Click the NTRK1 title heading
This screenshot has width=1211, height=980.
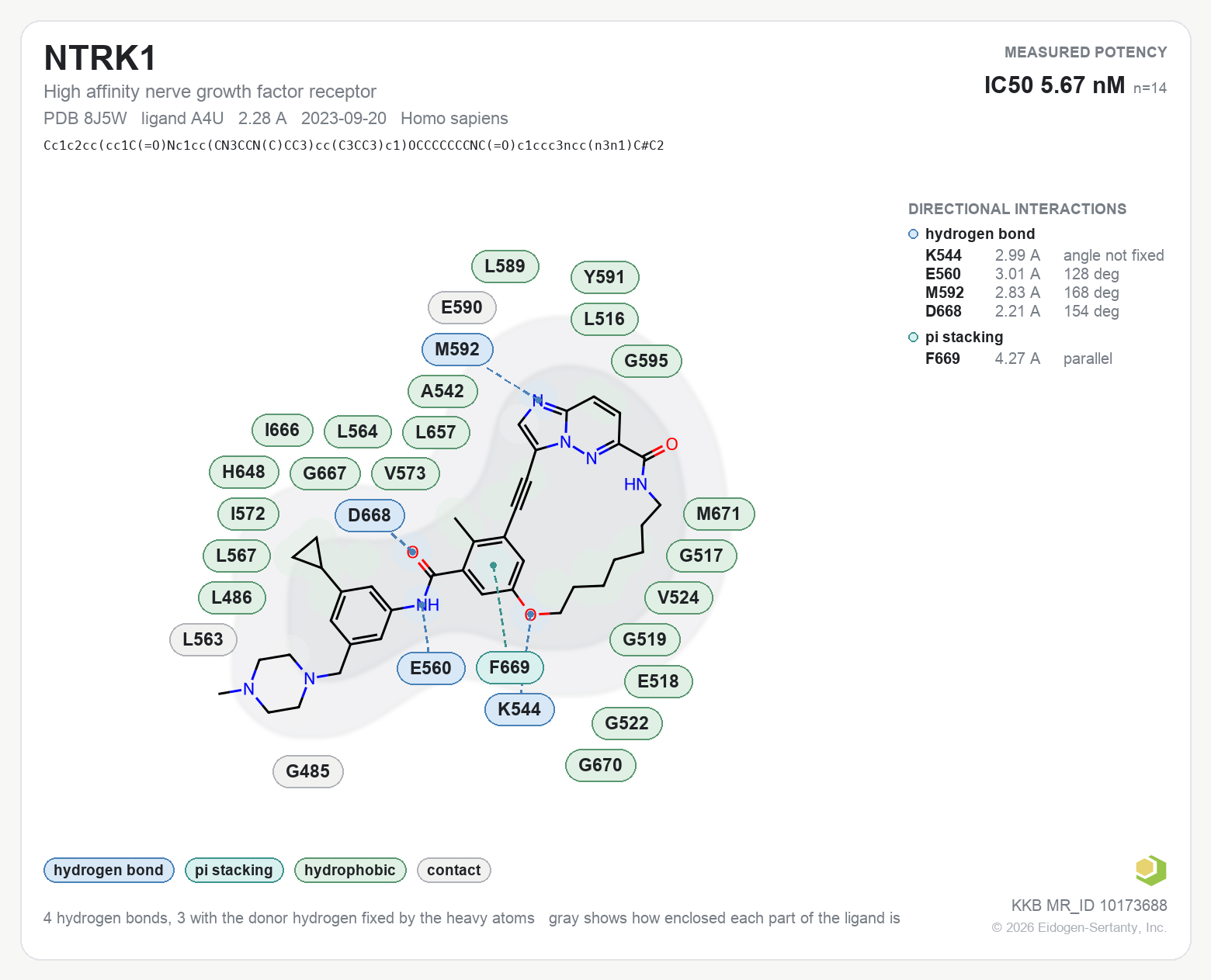(100, 58)
